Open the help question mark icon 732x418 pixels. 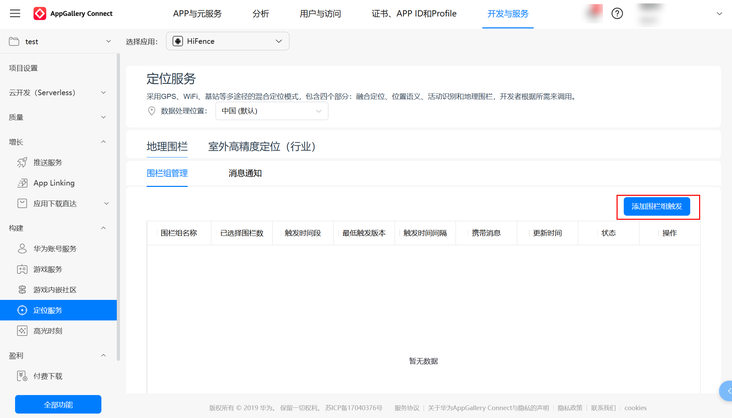pos(617,14)
